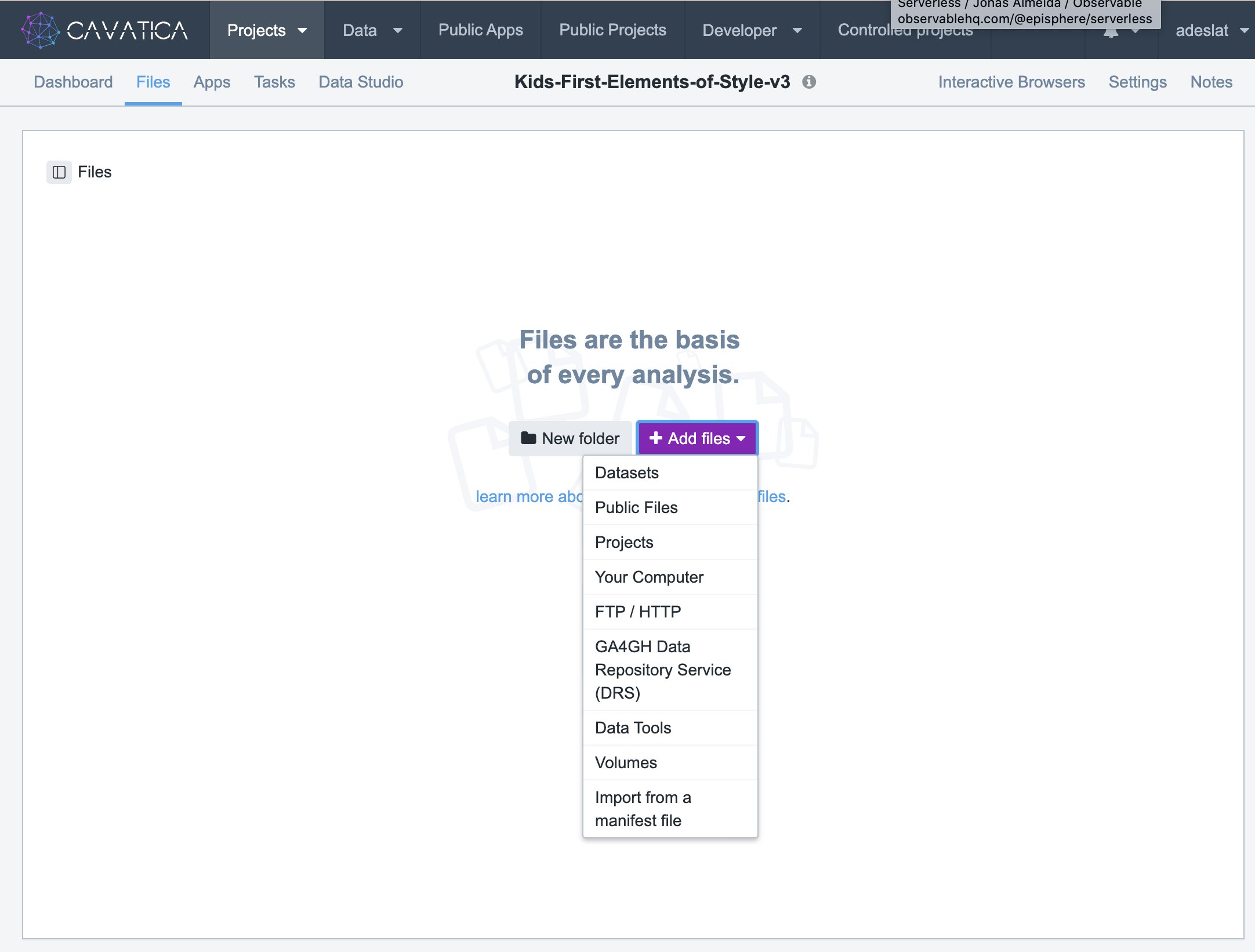
Task: Open Public Apps in top navigation
Action: 480,30
